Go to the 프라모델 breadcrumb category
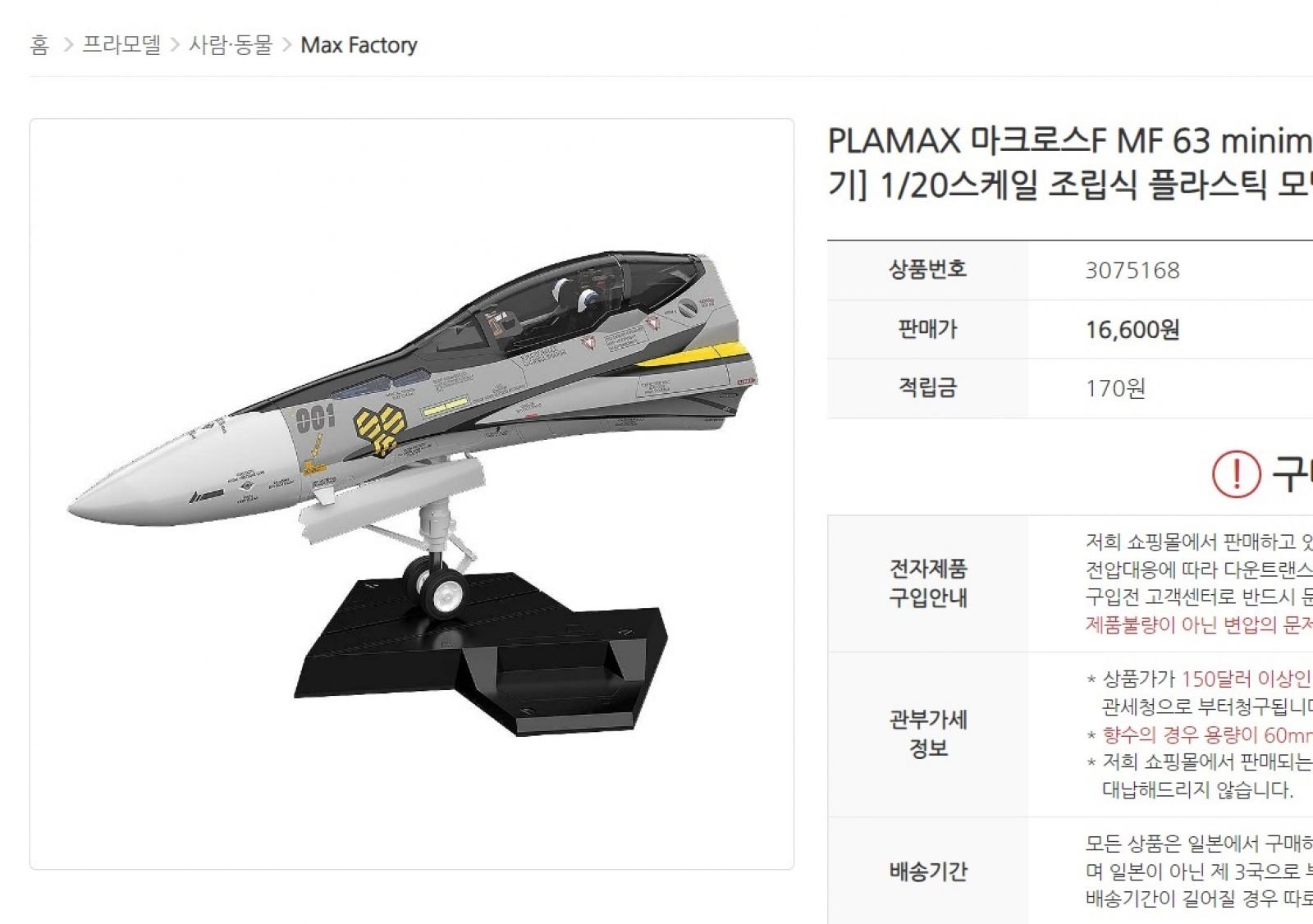This screenshot has height=924, width=1313. click(121, 45)
